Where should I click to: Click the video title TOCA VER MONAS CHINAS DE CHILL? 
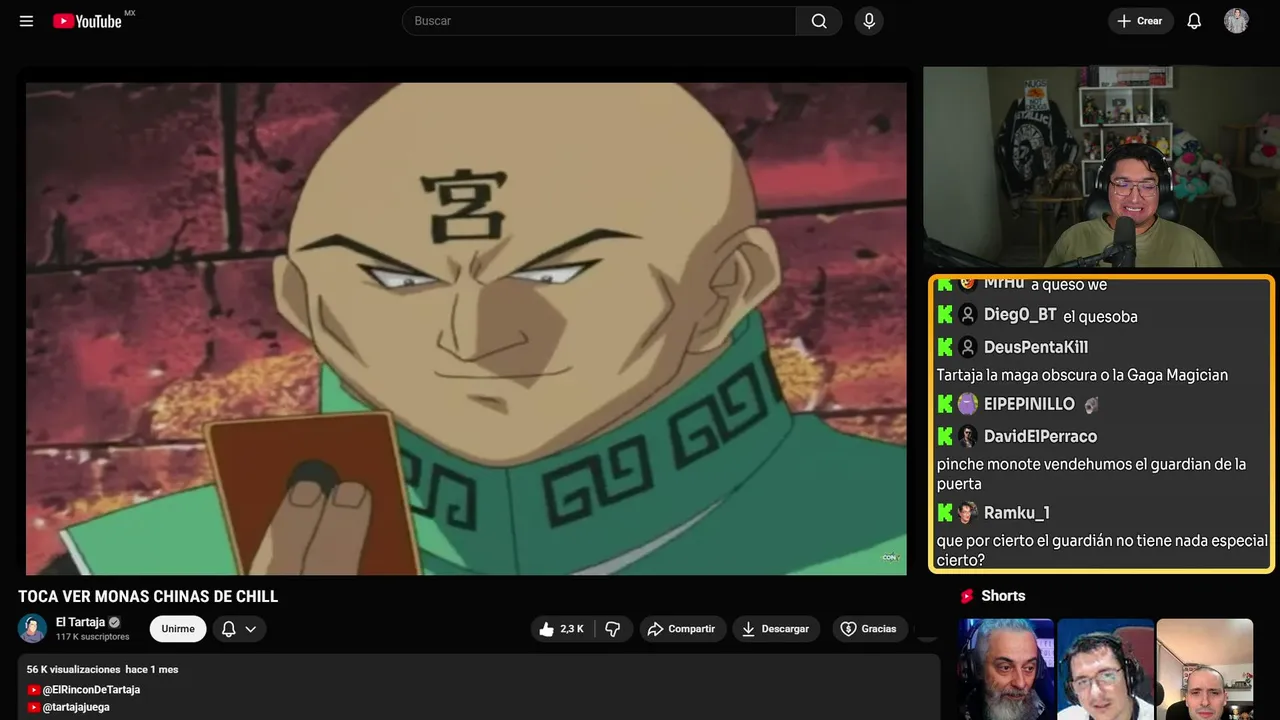[148, 596]
